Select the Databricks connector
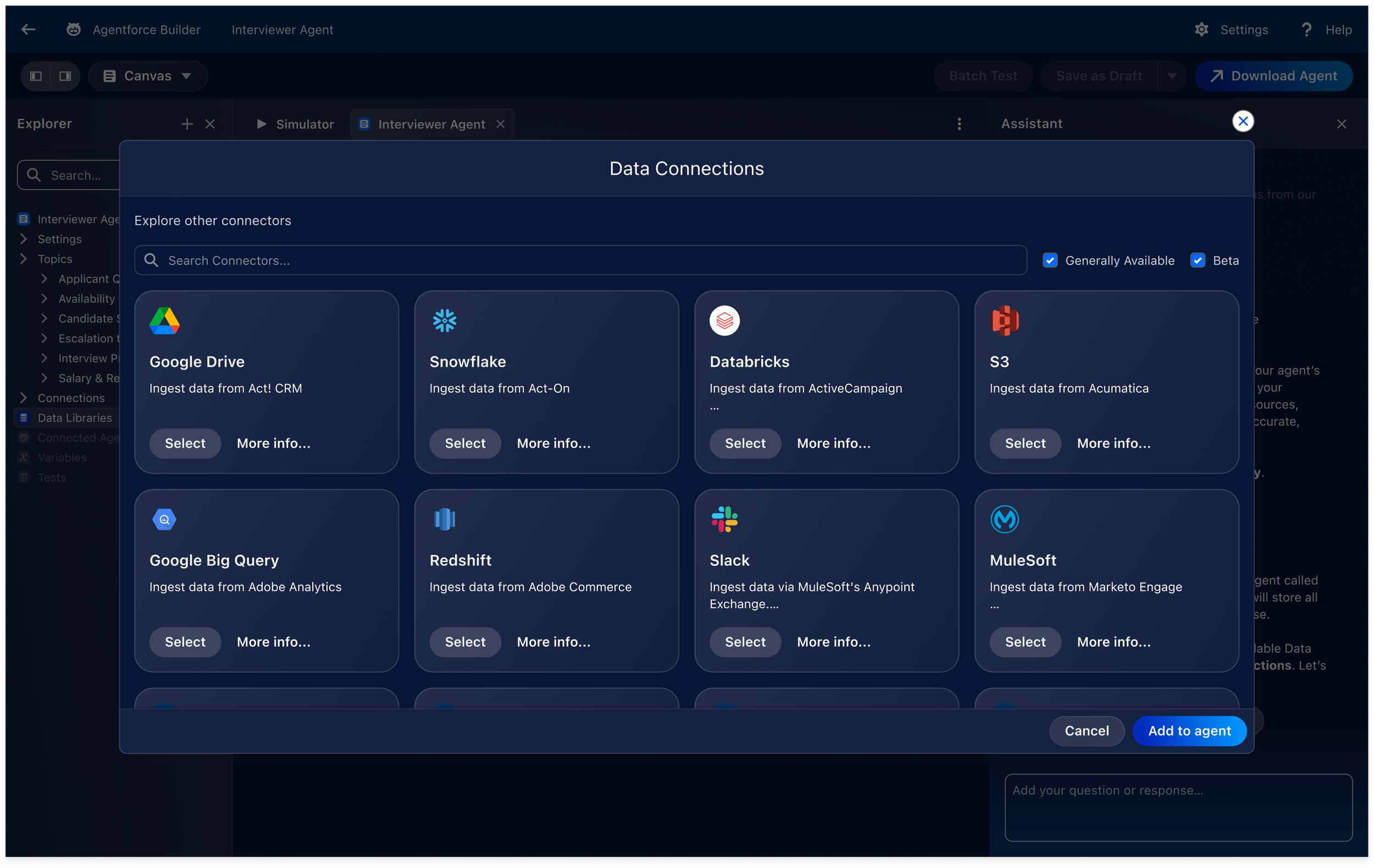 (x=745, y=443)
